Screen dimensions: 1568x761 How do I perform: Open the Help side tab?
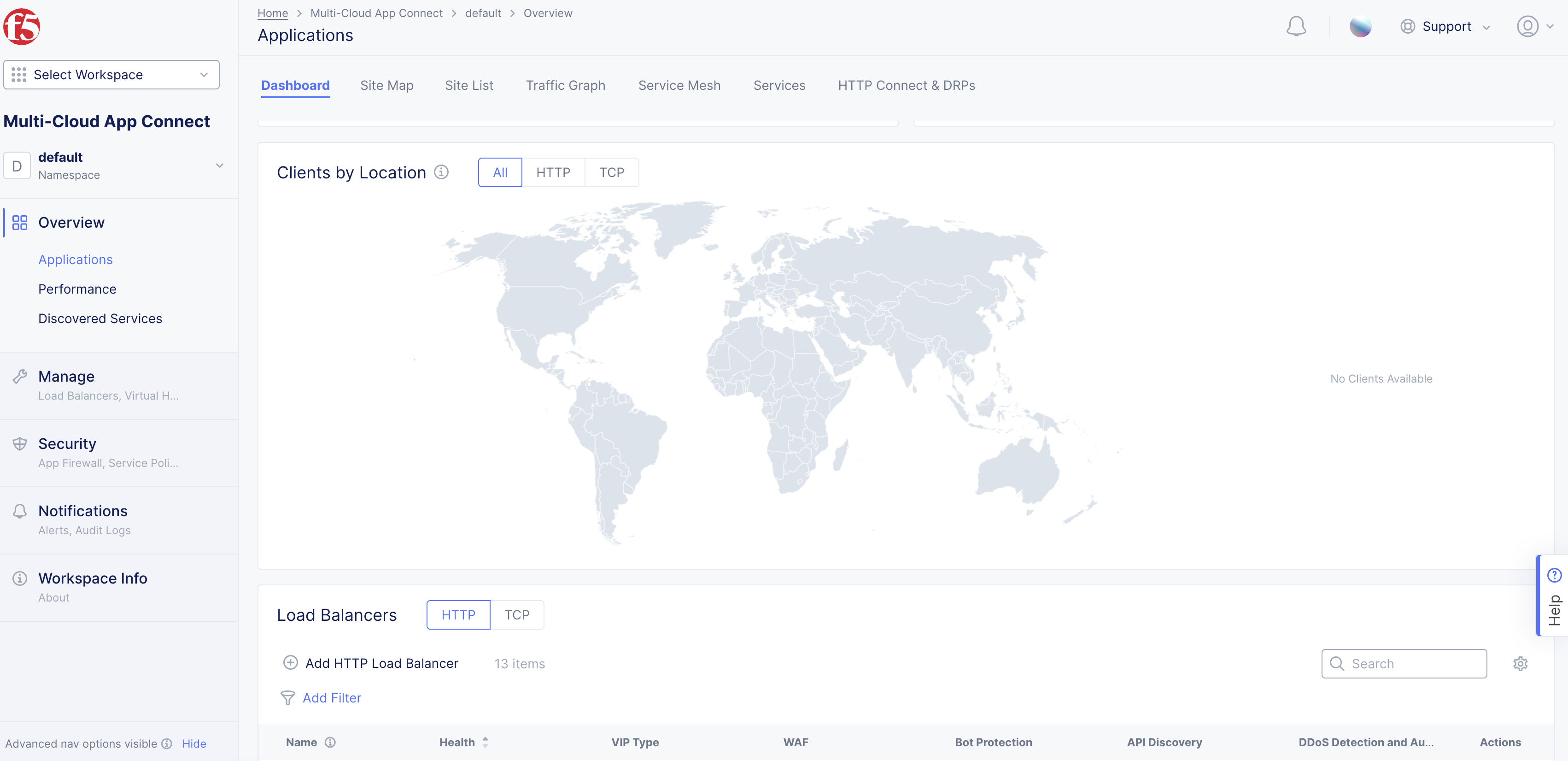1553,596
